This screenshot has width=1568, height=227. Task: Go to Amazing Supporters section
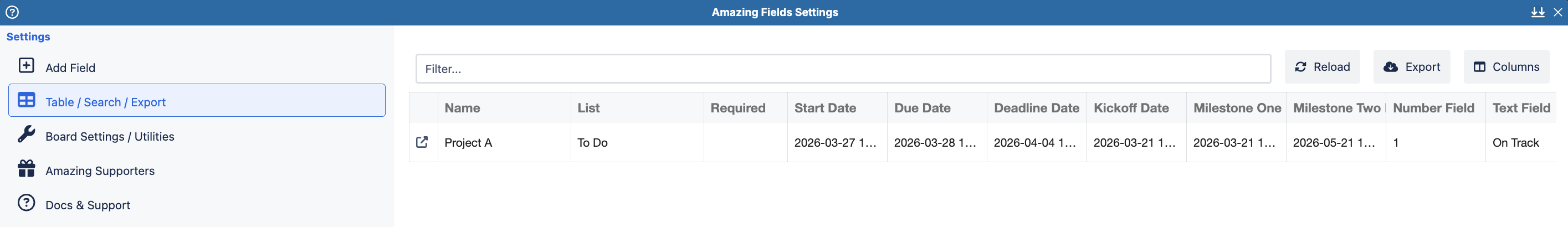point(100,171)
